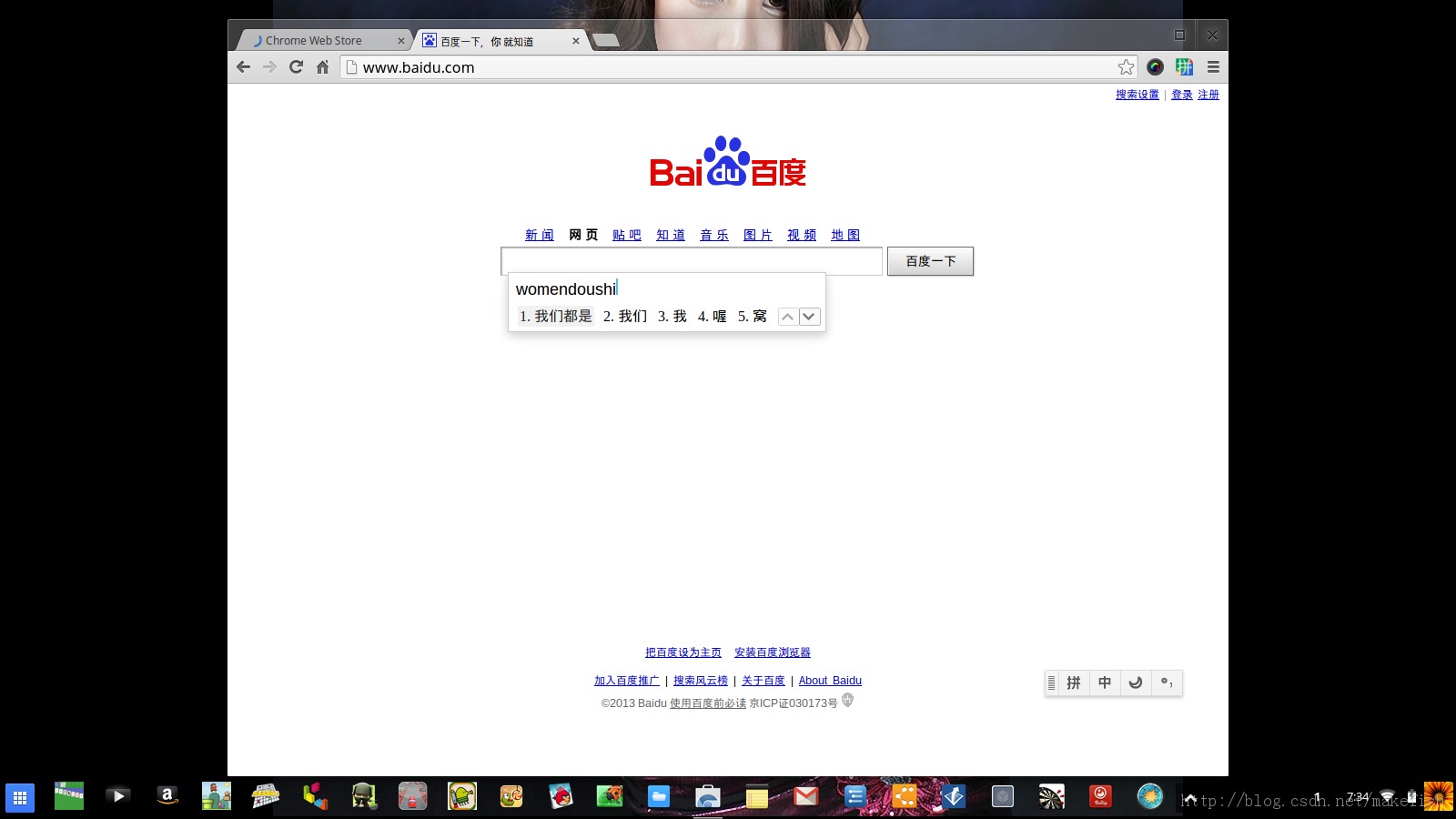This screenshot has width=1456, height=819.
Task: Select the 新闻 category
Action: [540, 235]
